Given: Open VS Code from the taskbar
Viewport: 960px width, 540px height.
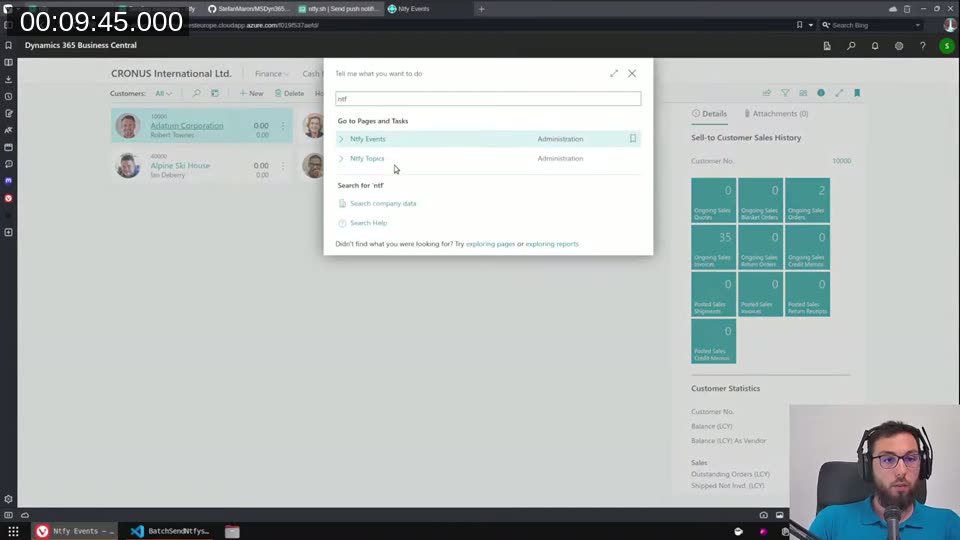Looking at the screenshot, I should [138, 531].
